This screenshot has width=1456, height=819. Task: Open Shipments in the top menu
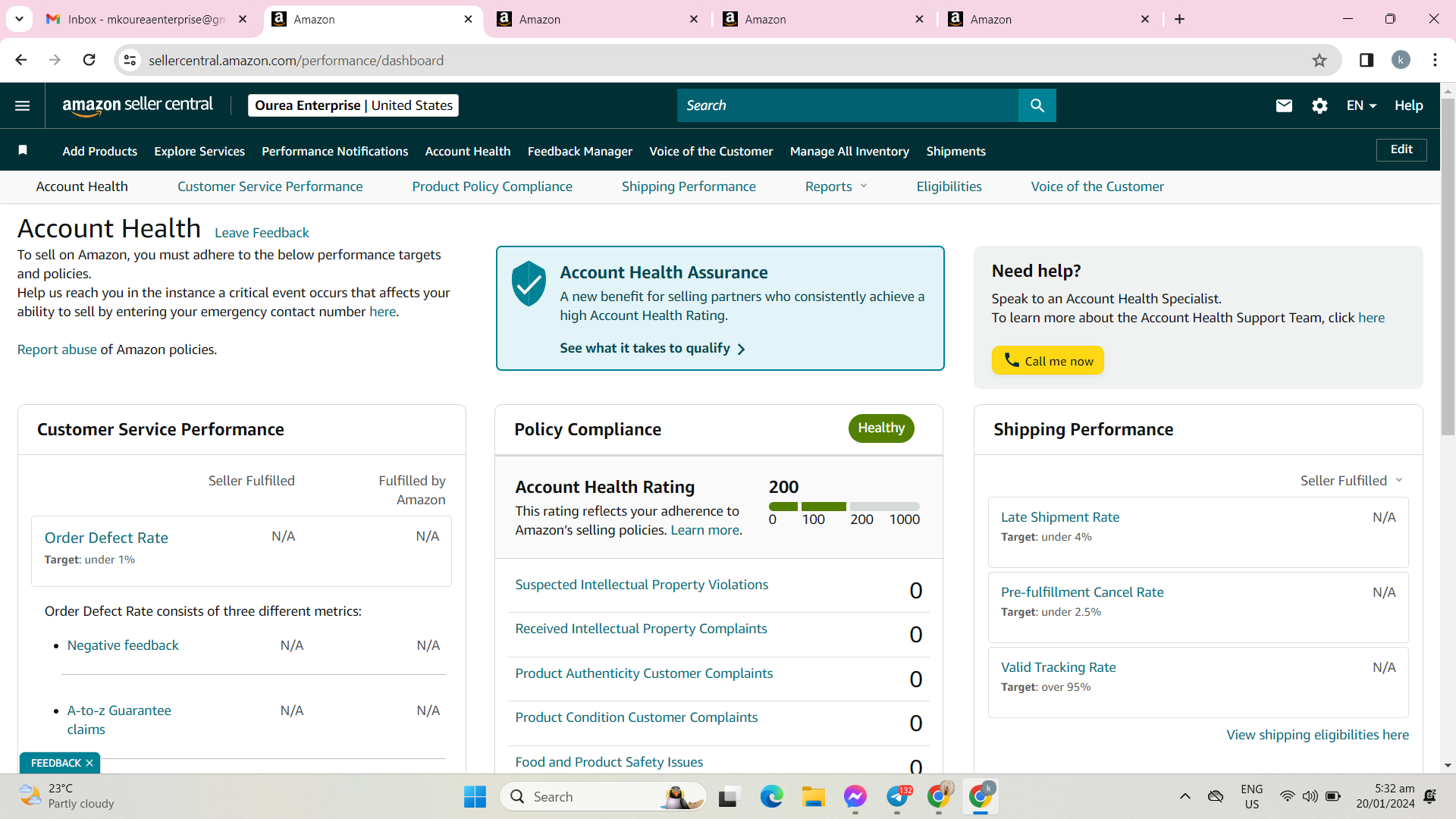point(956,151)
